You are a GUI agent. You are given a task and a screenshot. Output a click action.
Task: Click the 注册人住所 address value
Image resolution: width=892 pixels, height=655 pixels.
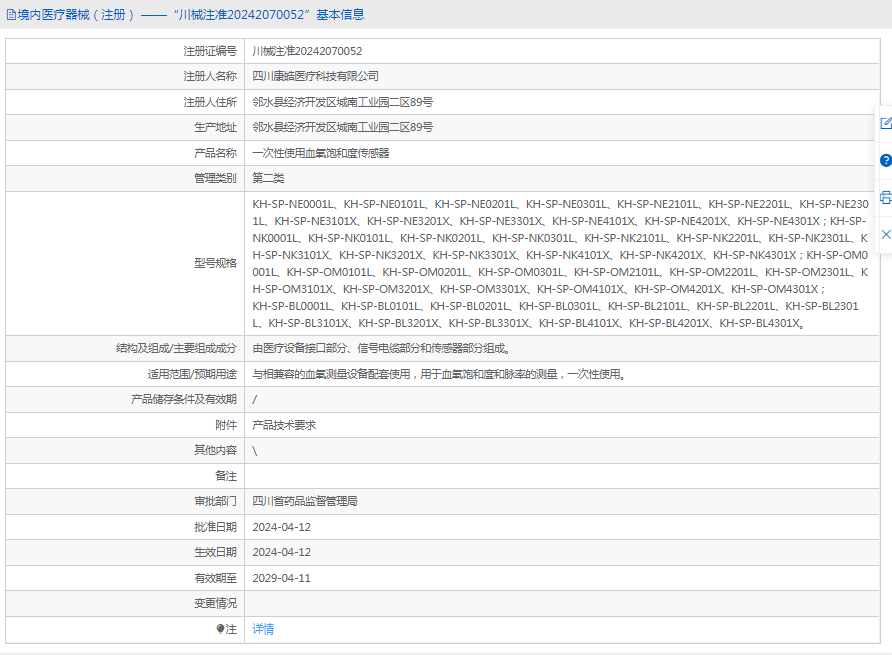coord(342,102)
